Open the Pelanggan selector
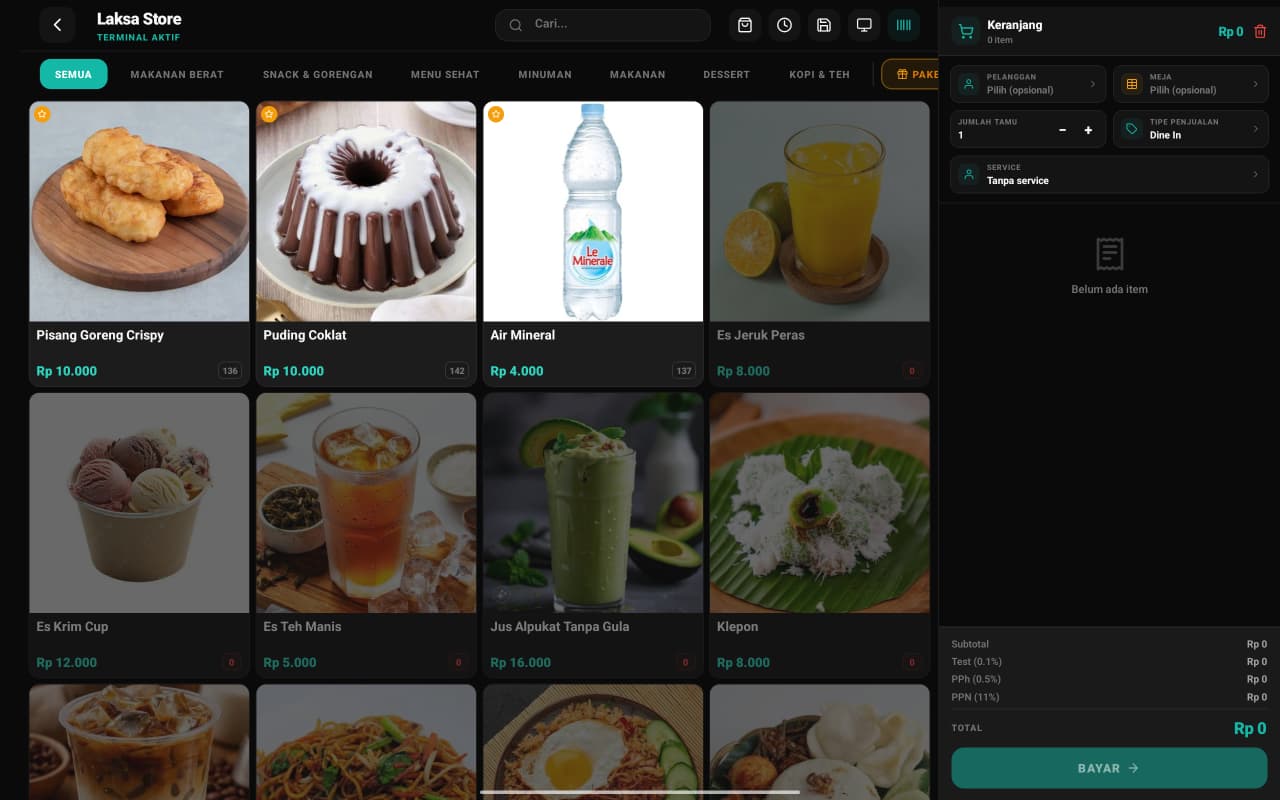Viewport: 1280px width, 800px height. [x=1028, y=84]
